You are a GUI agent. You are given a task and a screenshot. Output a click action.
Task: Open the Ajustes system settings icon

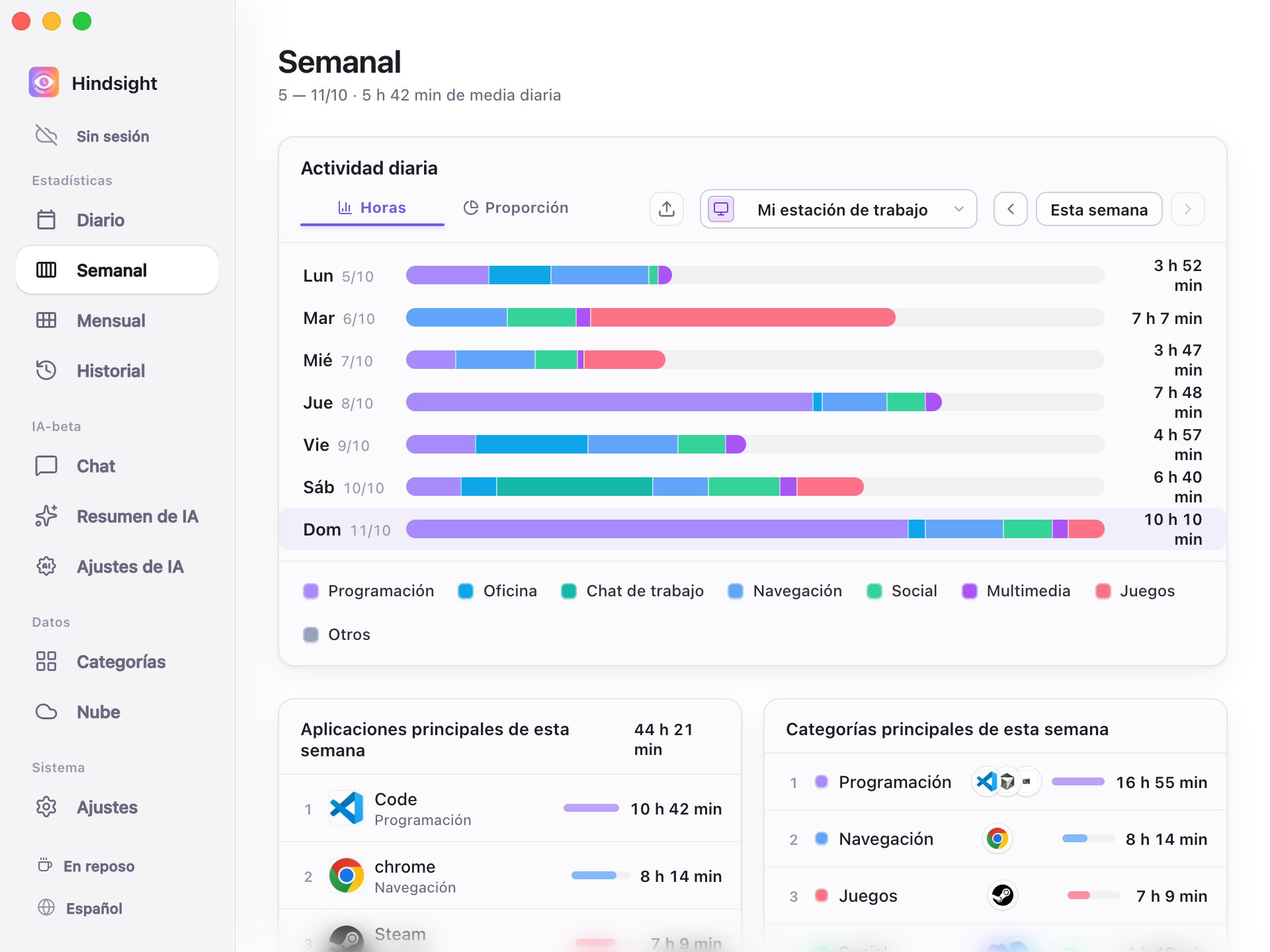pyautogui.click(x=46, y=807)
